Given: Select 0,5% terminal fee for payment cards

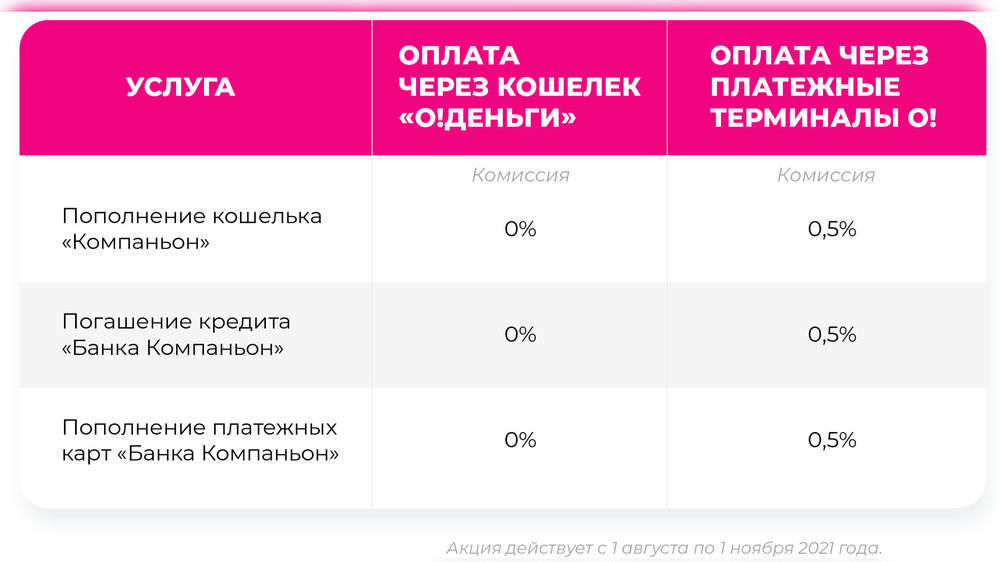Looking at the screenshot, I should [832, 441].
